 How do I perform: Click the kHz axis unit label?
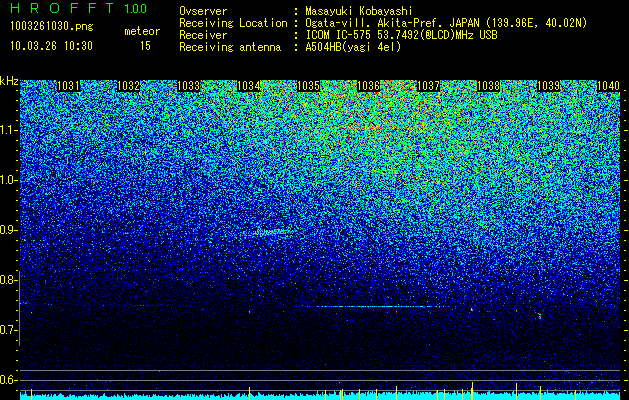click(x=9, y=81)
